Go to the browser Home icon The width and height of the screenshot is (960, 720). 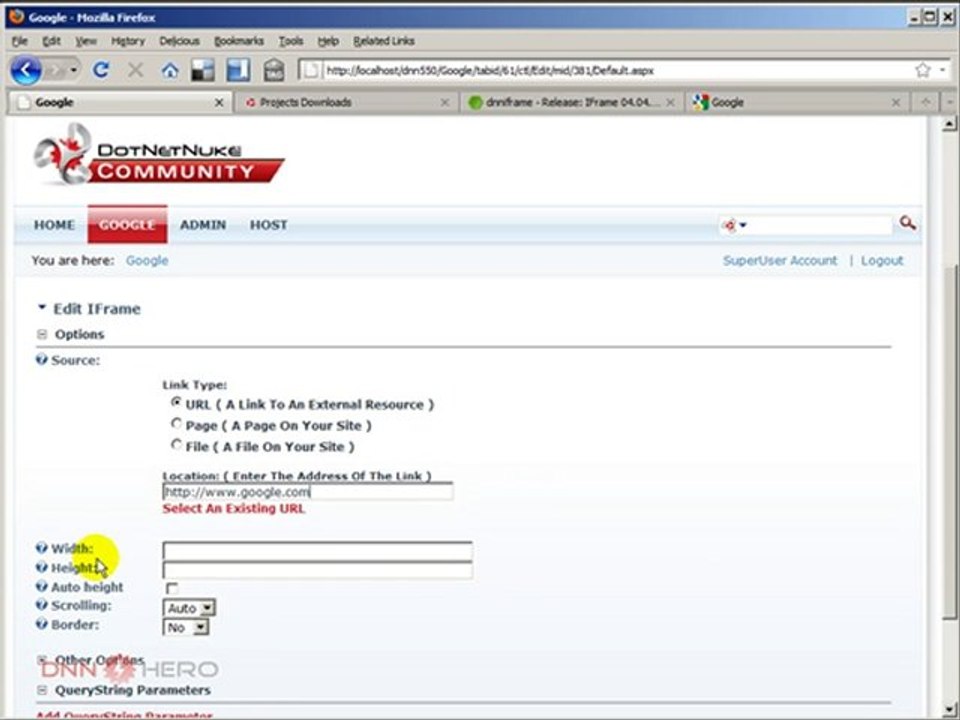[x=170, y=70]
